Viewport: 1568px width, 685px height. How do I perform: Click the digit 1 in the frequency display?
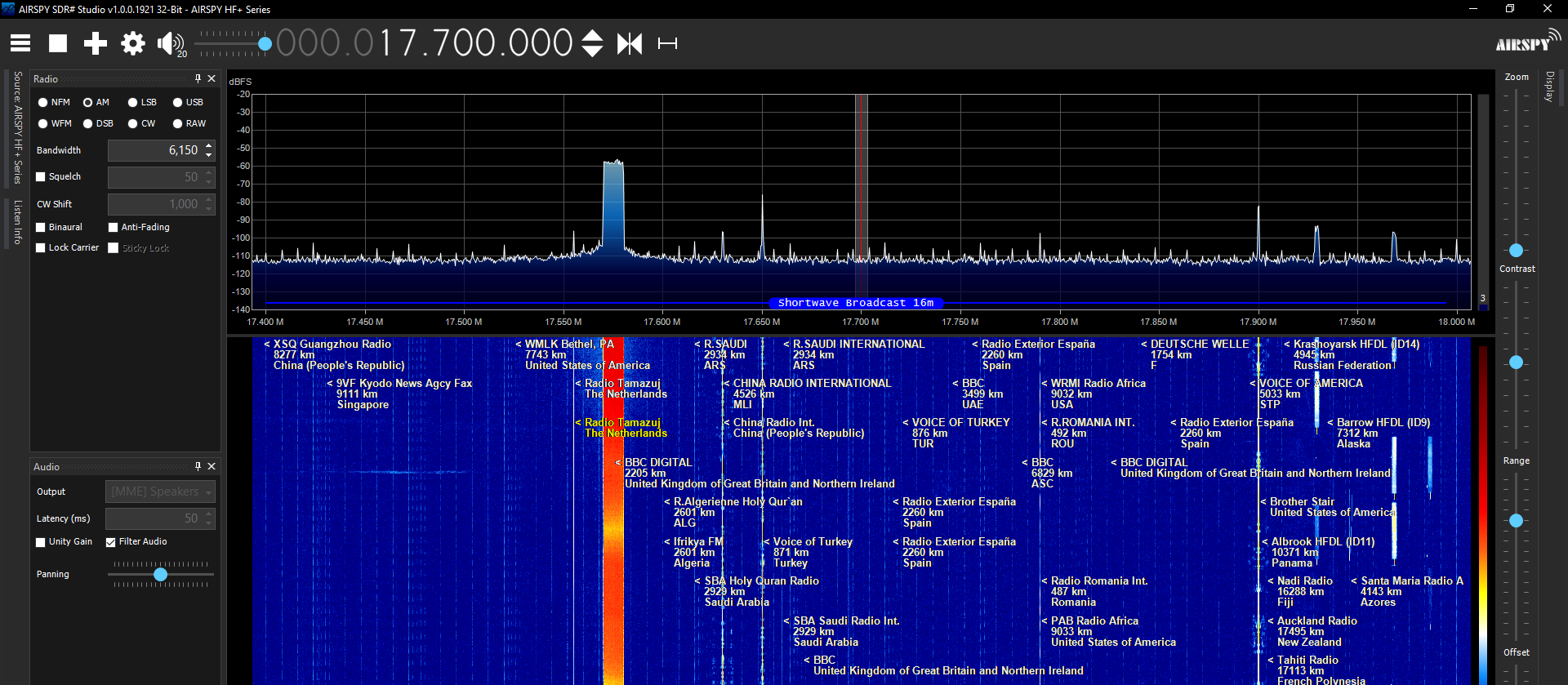pos(386,43)
